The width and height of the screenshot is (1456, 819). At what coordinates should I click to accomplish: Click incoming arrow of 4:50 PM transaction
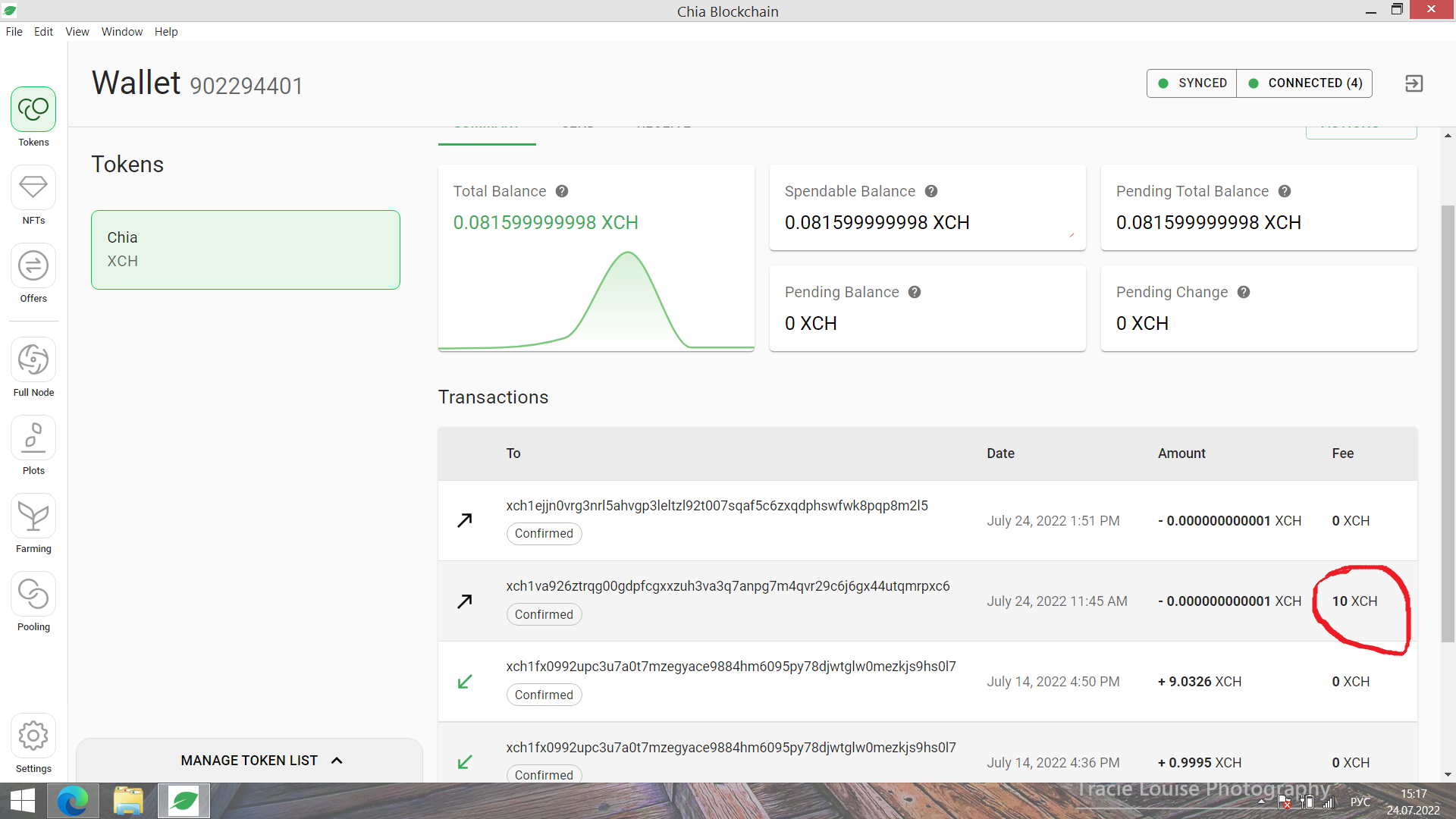pyautogui.click(x=465, y=682)
